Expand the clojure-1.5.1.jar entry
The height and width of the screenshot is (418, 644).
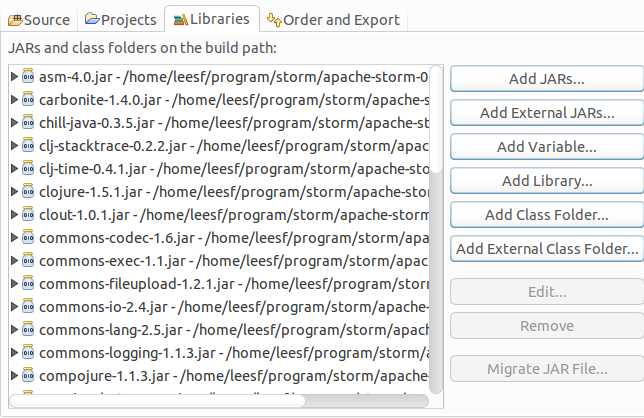tap(14, 191)
